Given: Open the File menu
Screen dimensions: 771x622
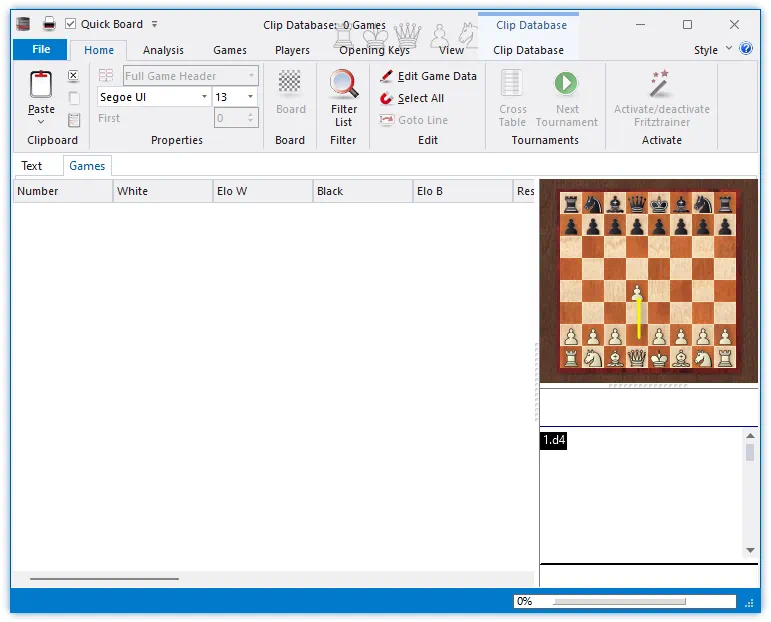Looking at the screenshot, I should [40, 49].
